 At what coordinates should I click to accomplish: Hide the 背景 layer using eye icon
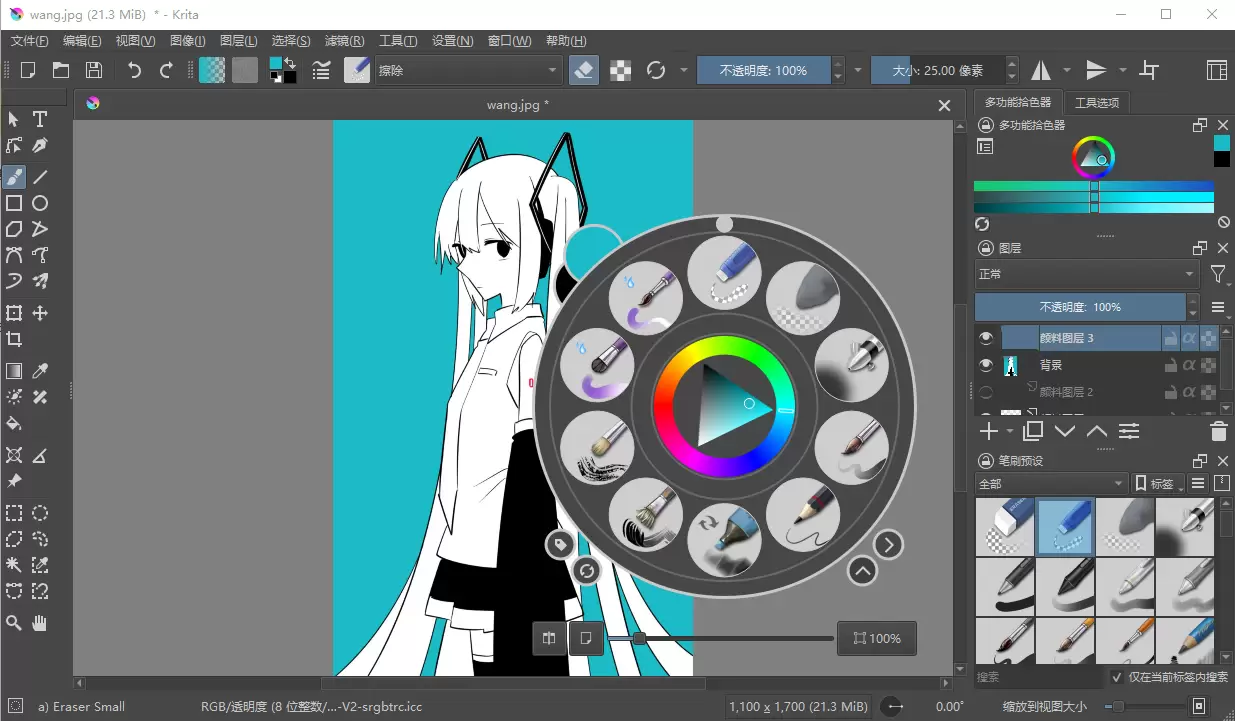tap(986, 365)
